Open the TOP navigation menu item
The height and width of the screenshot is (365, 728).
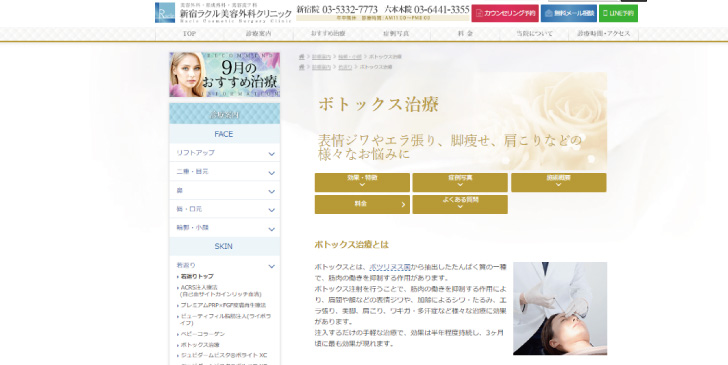point(189,34)
